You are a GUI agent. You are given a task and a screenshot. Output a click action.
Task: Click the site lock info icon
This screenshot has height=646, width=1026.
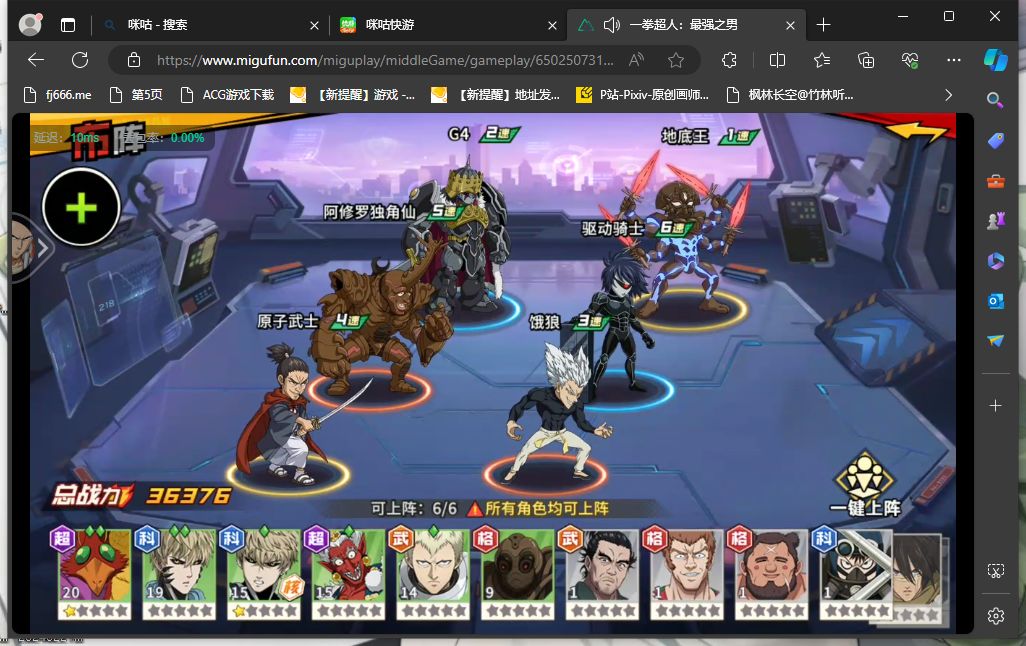[x=133, y=60]
